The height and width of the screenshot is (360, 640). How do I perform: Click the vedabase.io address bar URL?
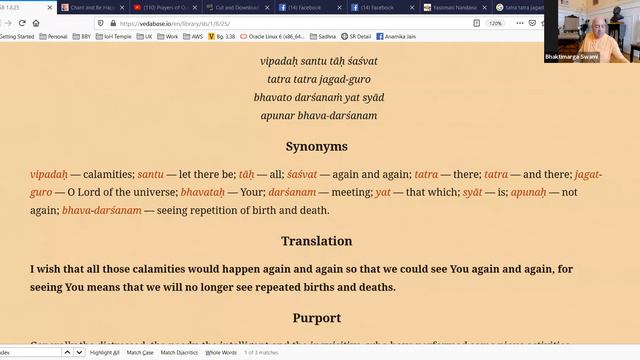click(175, 24)
